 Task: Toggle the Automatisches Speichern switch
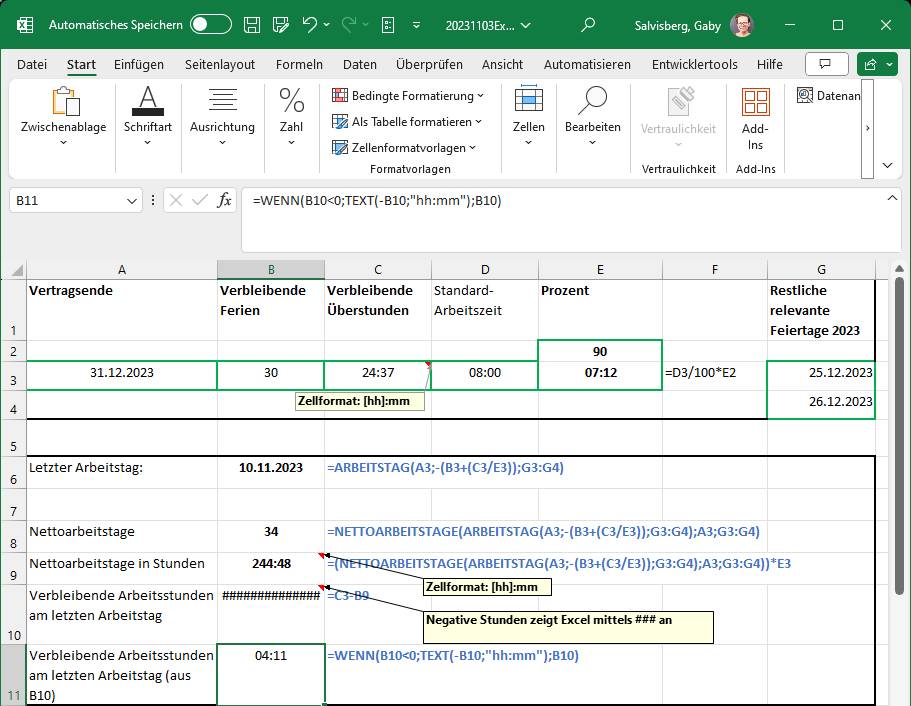[x=210, y=24]
